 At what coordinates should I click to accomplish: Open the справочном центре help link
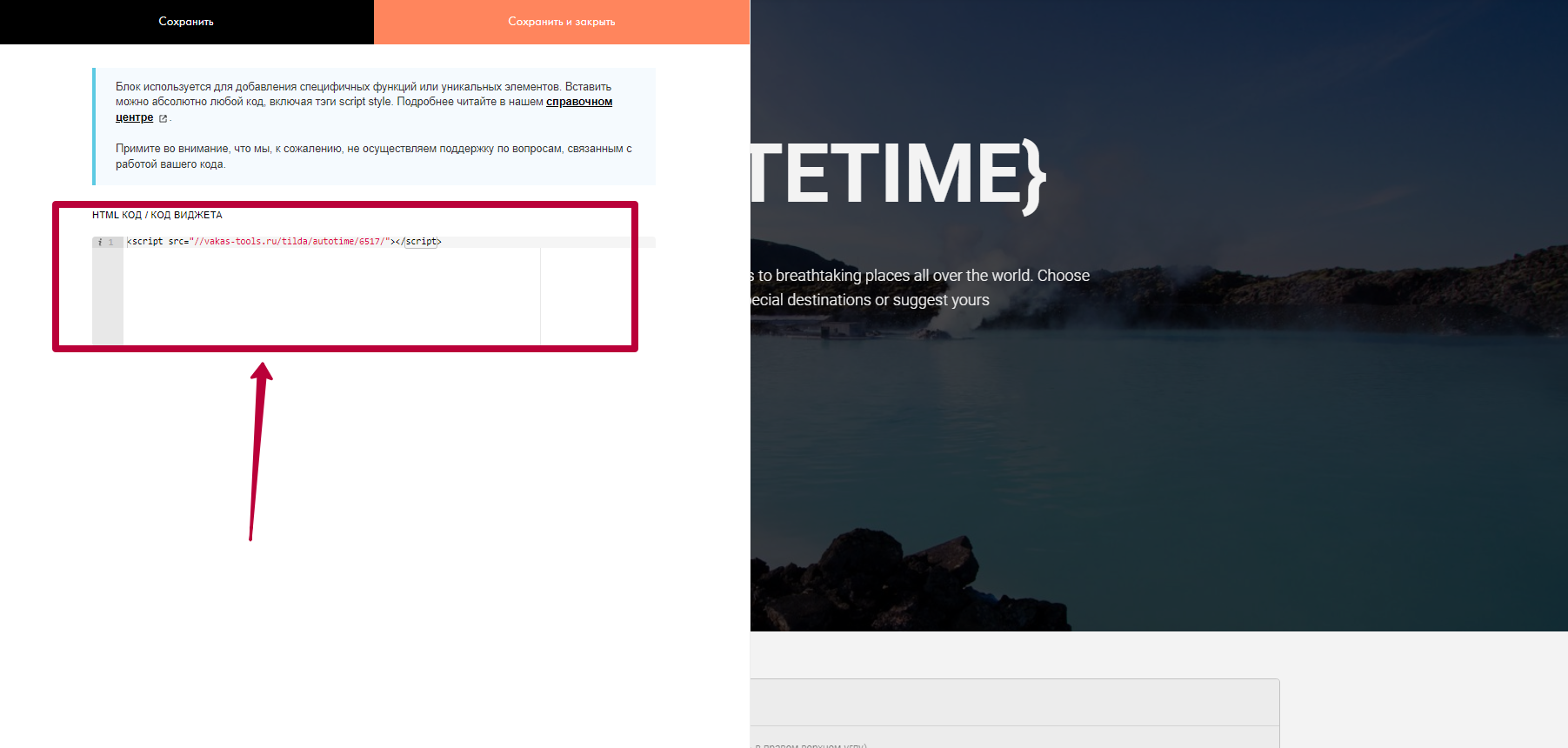pos(578,102)
